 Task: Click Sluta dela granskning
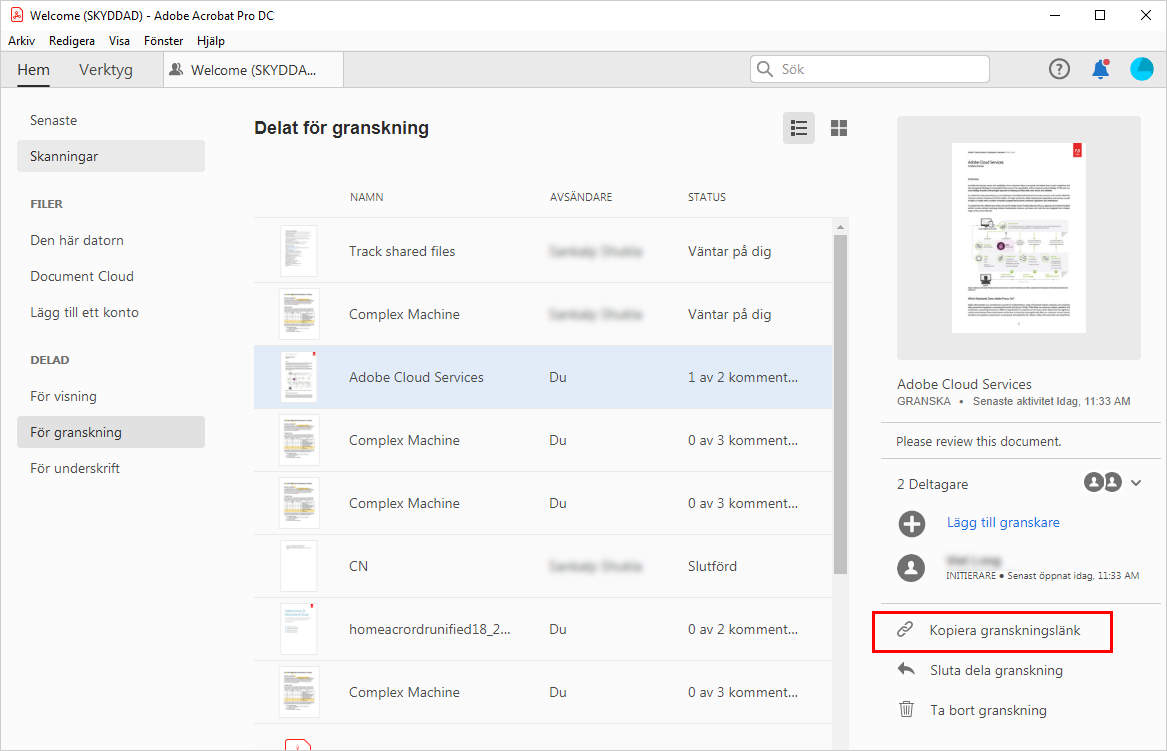pos(996,671)
